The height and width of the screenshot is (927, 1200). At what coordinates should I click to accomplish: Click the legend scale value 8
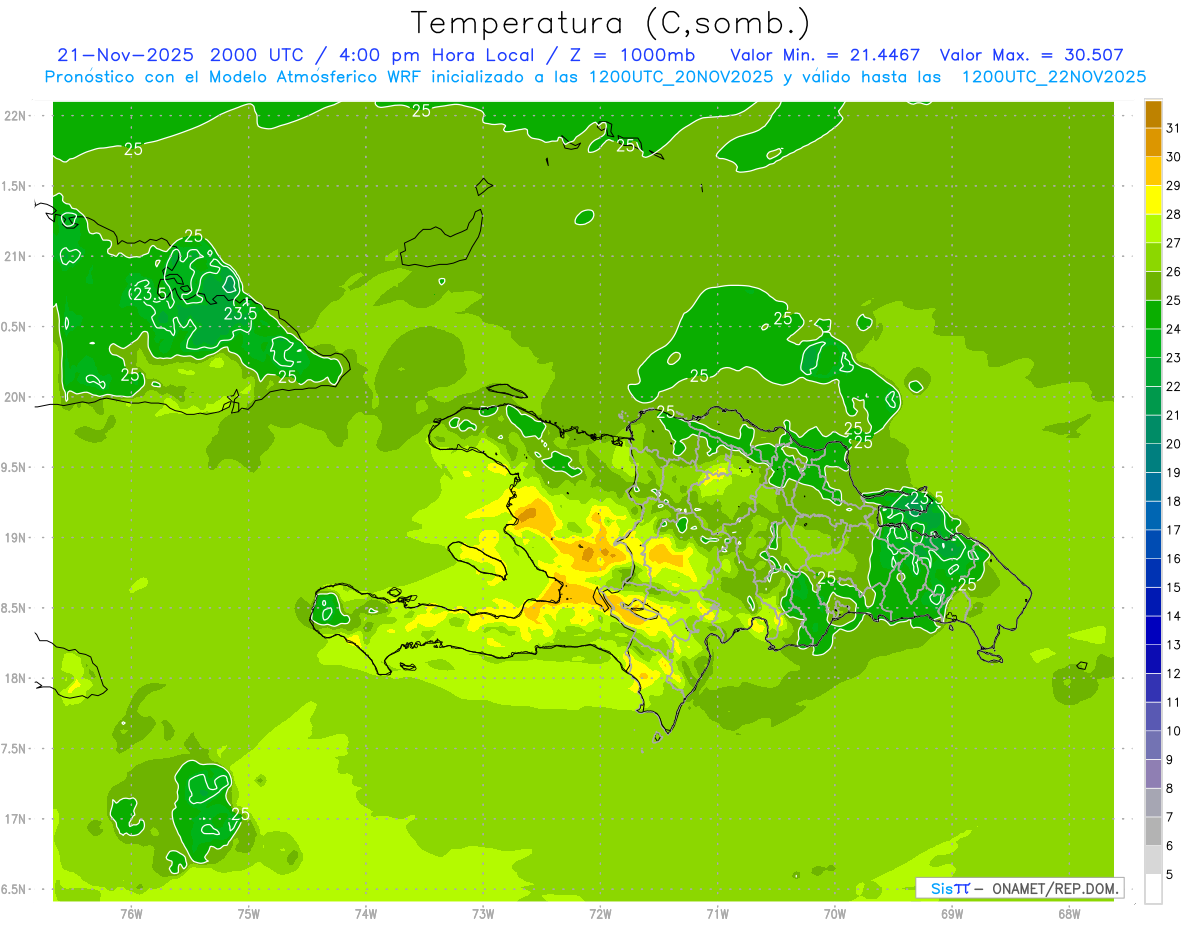(1170, 788)
